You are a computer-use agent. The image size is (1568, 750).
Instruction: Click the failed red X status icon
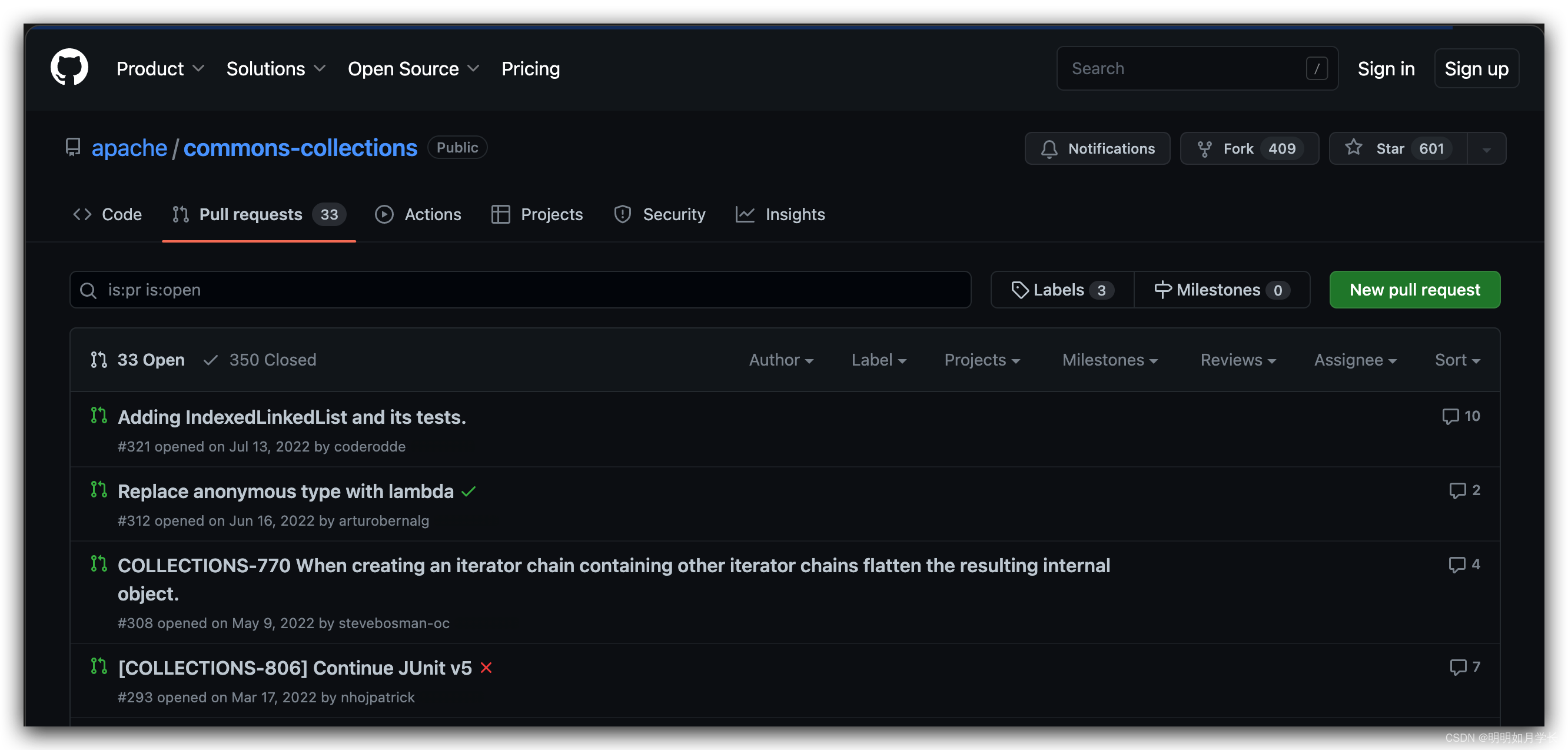coord(486,668)
